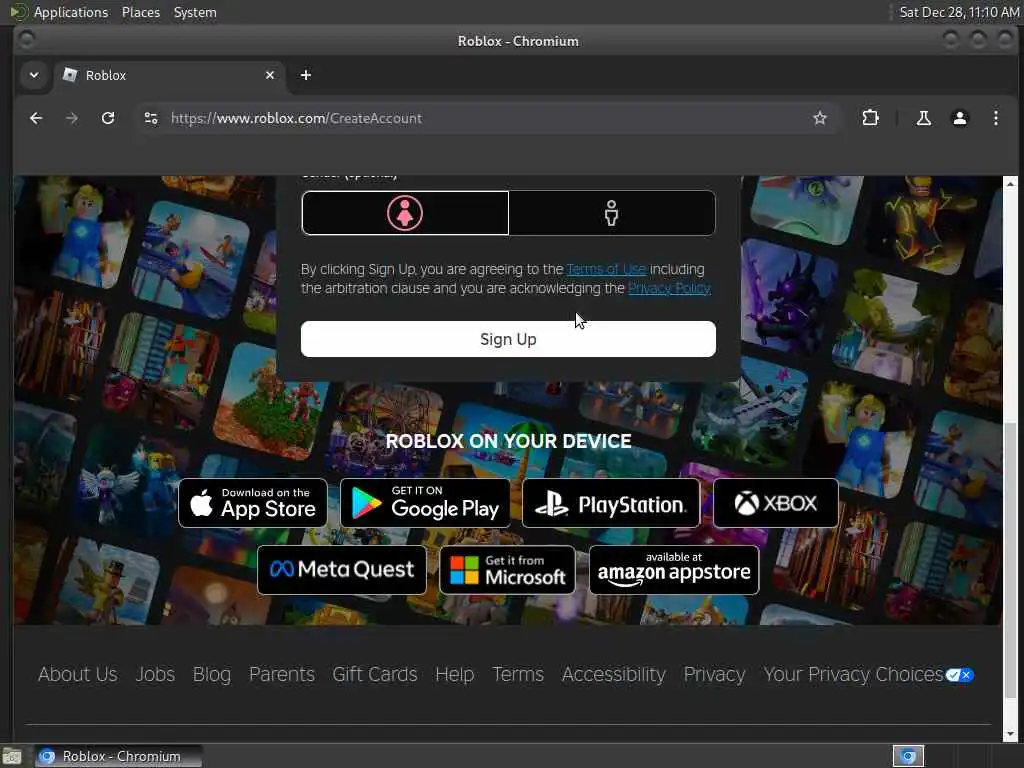Image resolution: width=1024 pixels, height=768 pixels.
Task: Click the privacy choices toggle icon
Action: 959,675
